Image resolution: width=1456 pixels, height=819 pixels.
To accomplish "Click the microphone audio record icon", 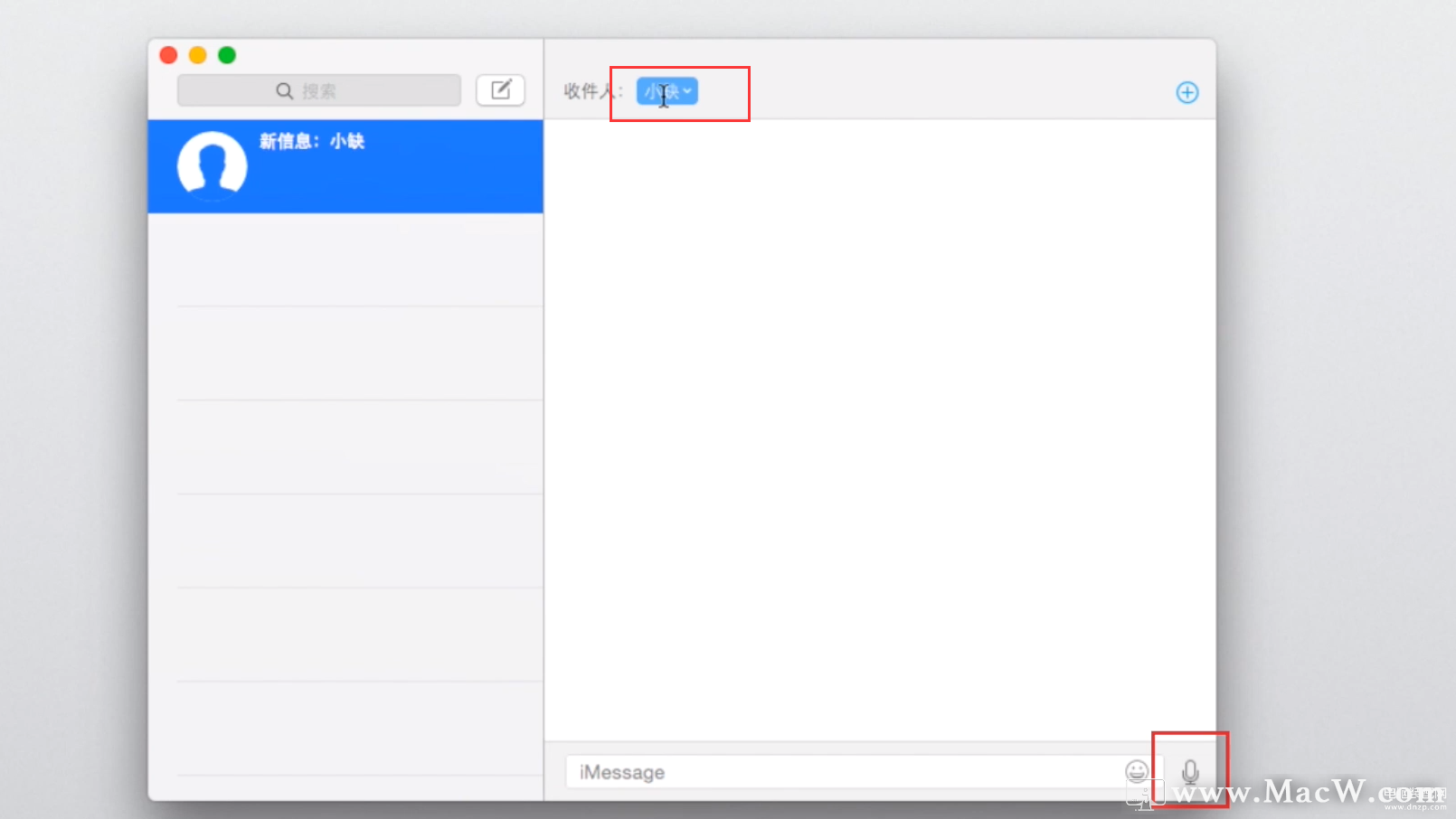I will click(1190, 771).
